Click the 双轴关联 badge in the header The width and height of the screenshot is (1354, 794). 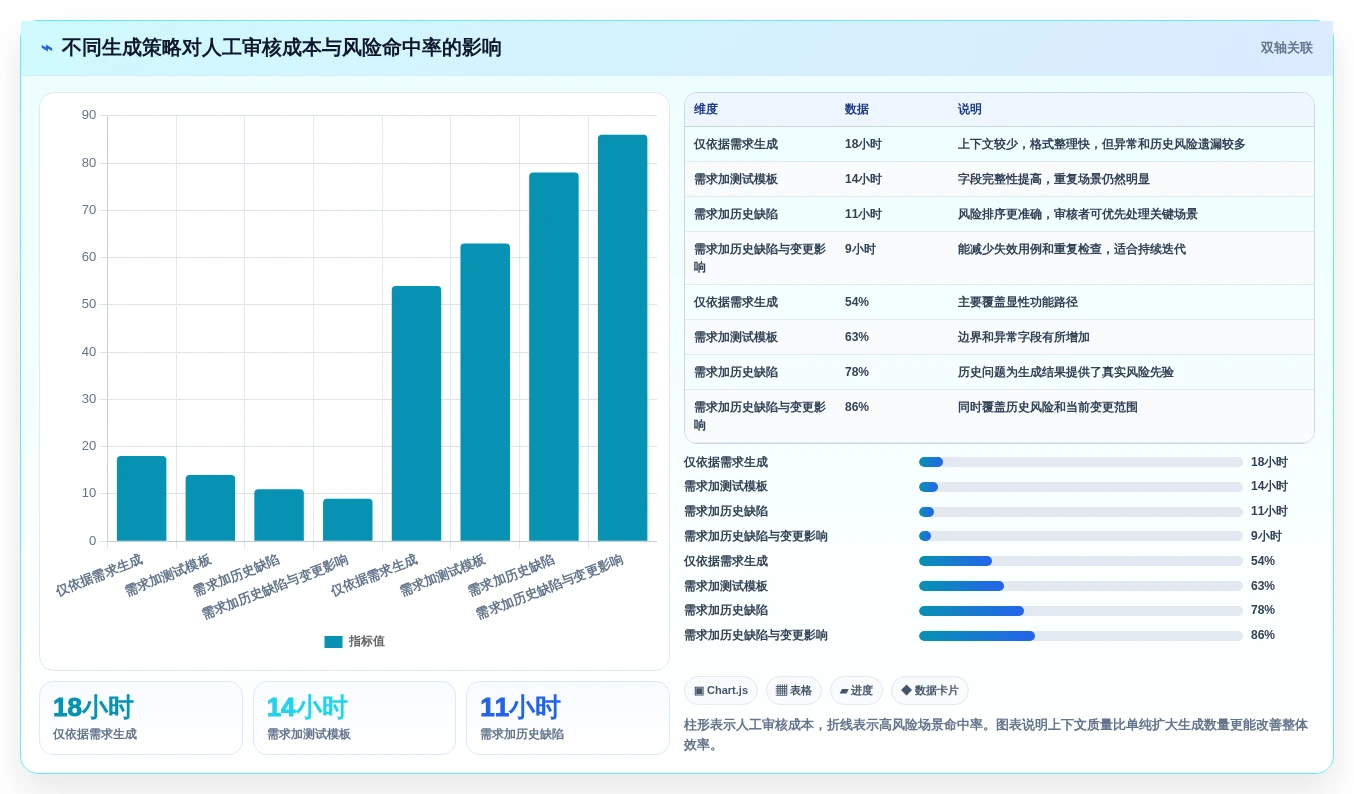click(1286, 48)
